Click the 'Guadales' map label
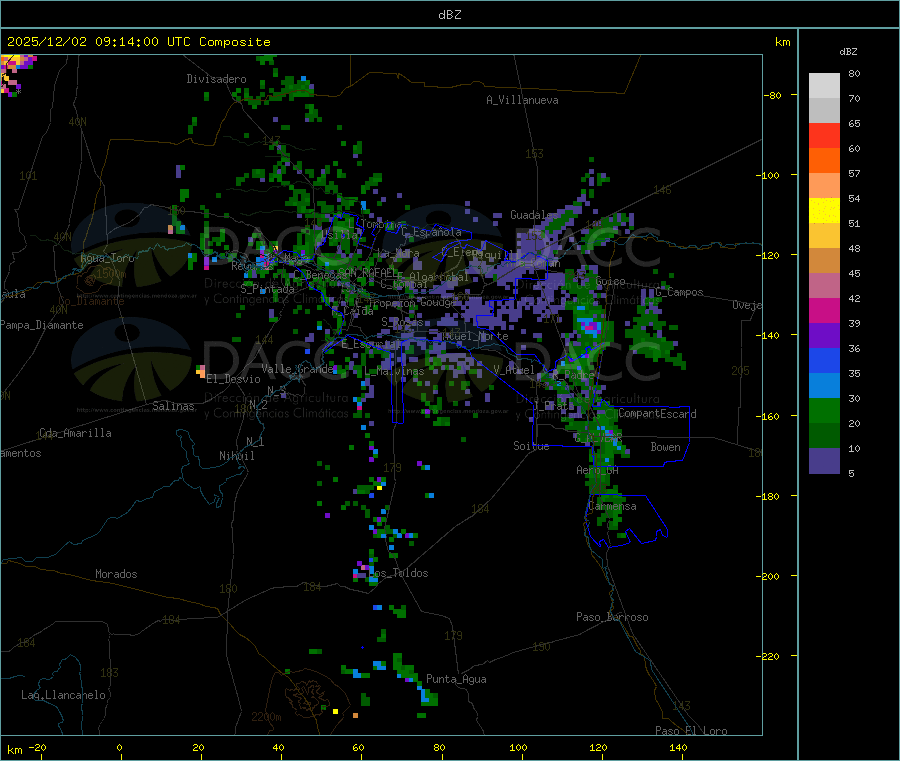The width and height of the screenshot is (900, 761). [x=534, y=215]
